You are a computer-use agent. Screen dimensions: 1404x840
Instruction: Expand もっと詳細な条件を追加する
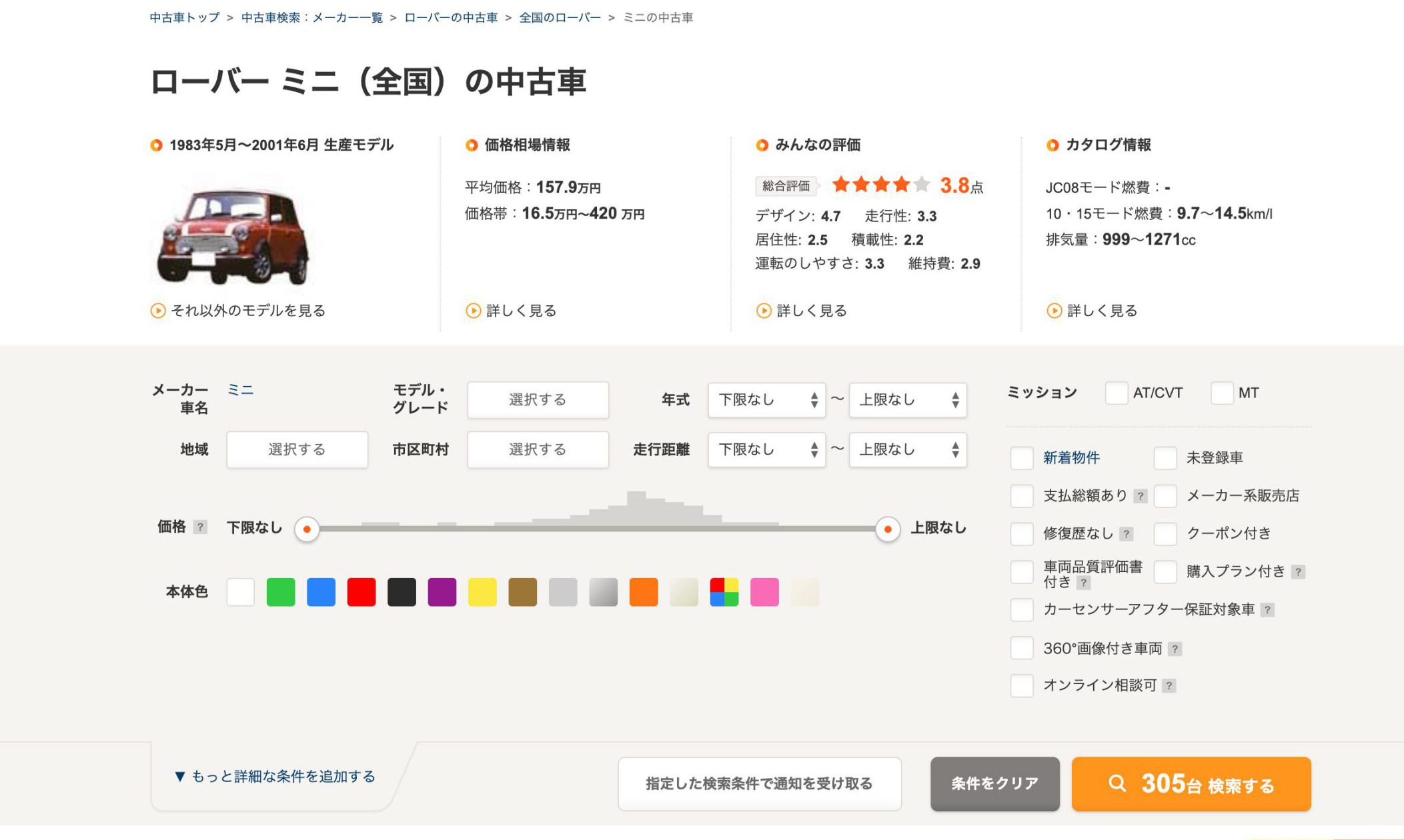275,777
